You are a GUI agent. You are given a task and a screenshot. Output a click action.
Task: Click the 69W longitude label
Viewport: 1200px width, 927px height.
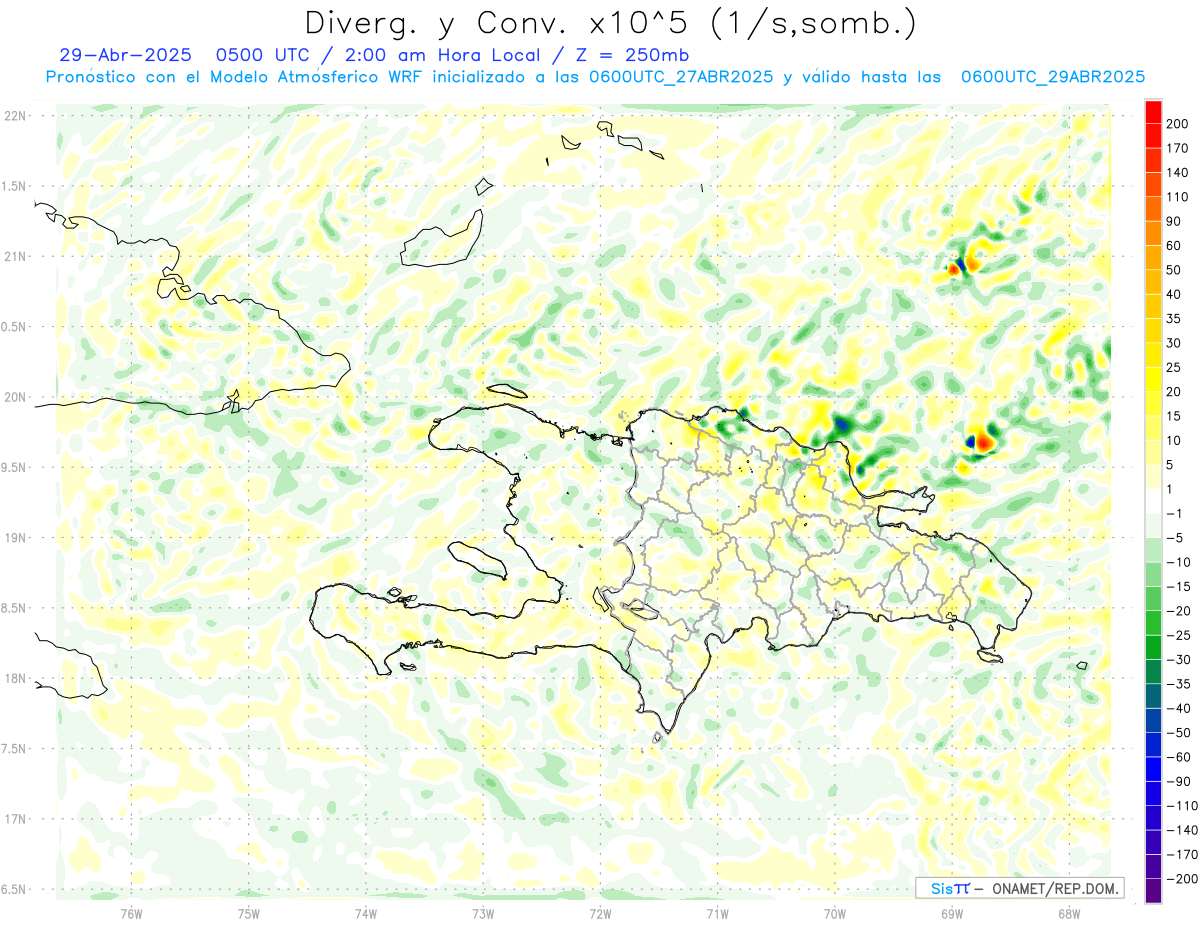(x=952, y=914)
